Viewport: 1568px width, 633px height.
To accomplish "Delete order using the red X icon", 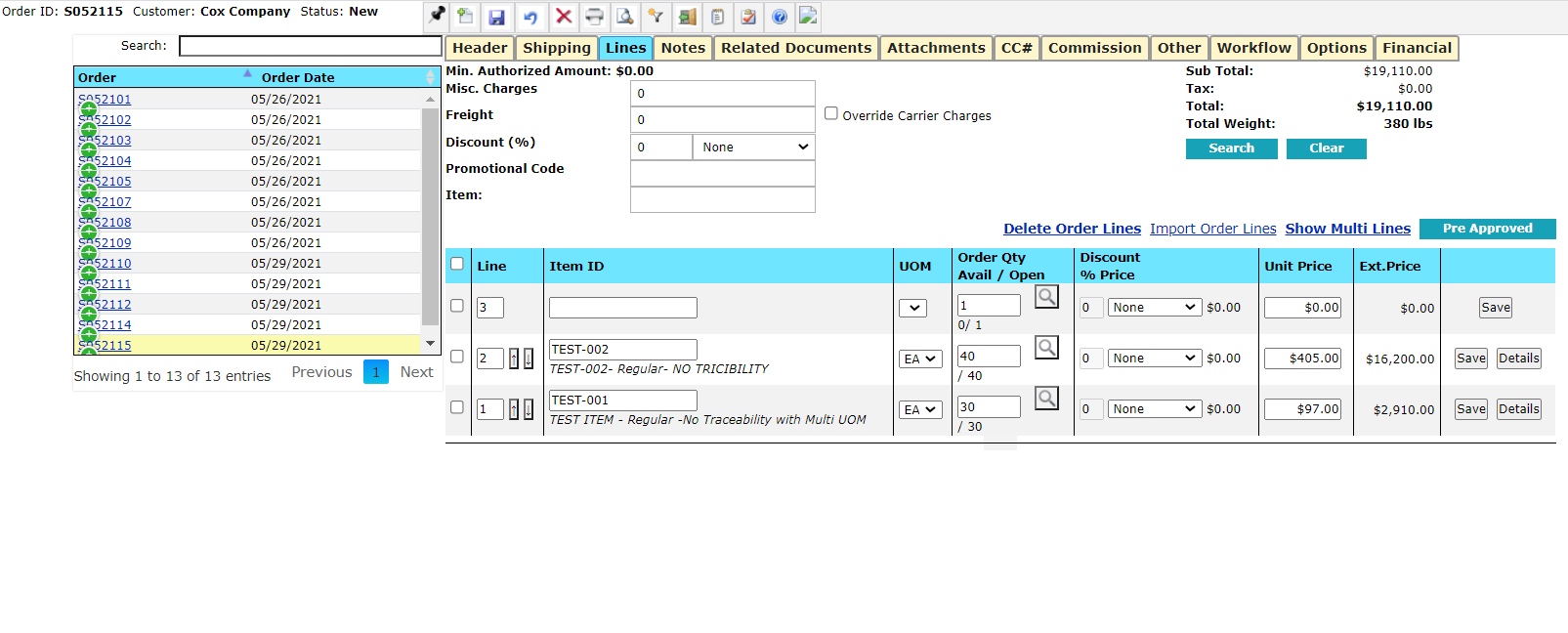I will point(564,17).
